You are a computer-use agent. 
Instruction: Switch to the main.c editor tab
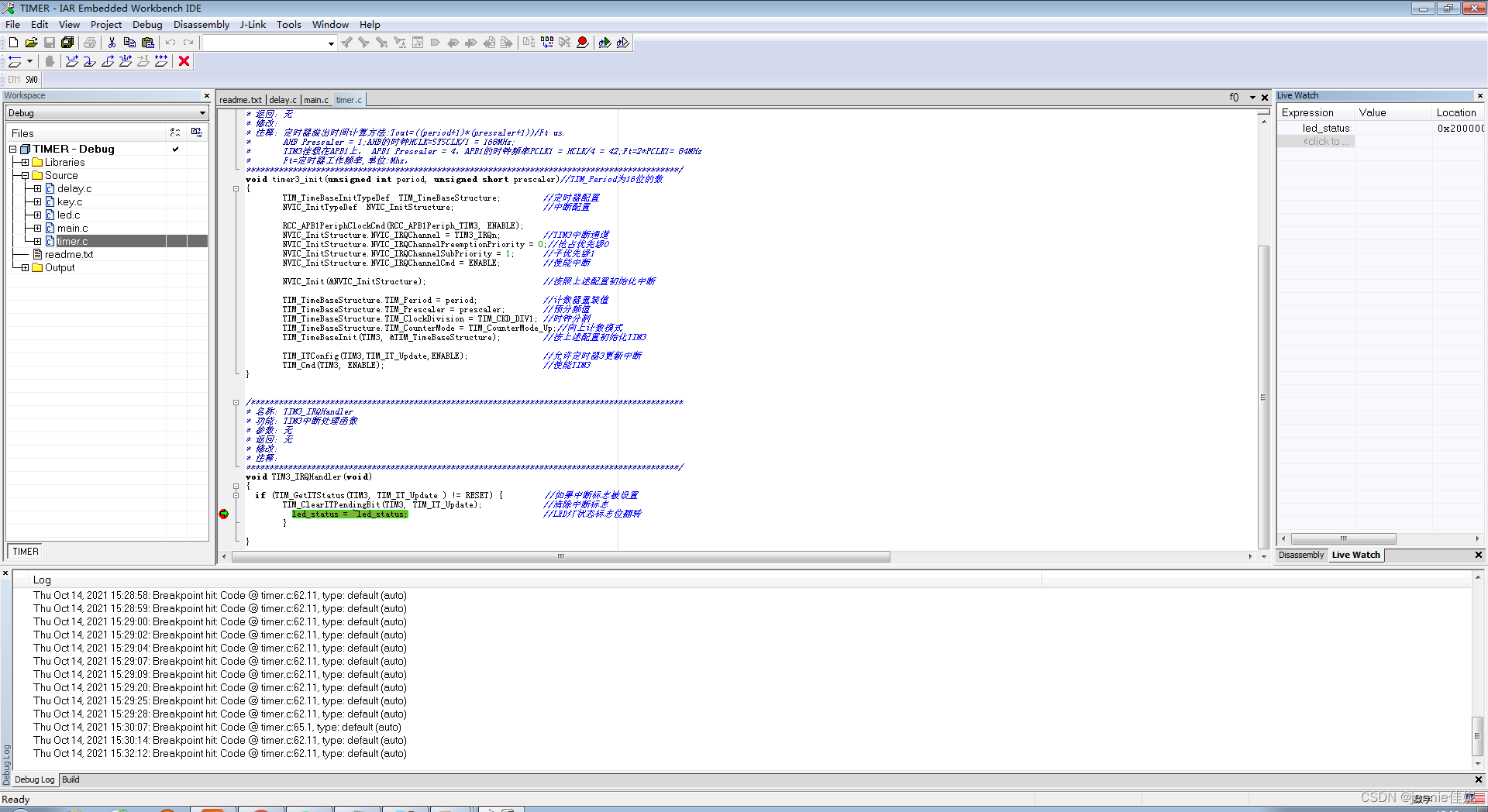point(316,100)
